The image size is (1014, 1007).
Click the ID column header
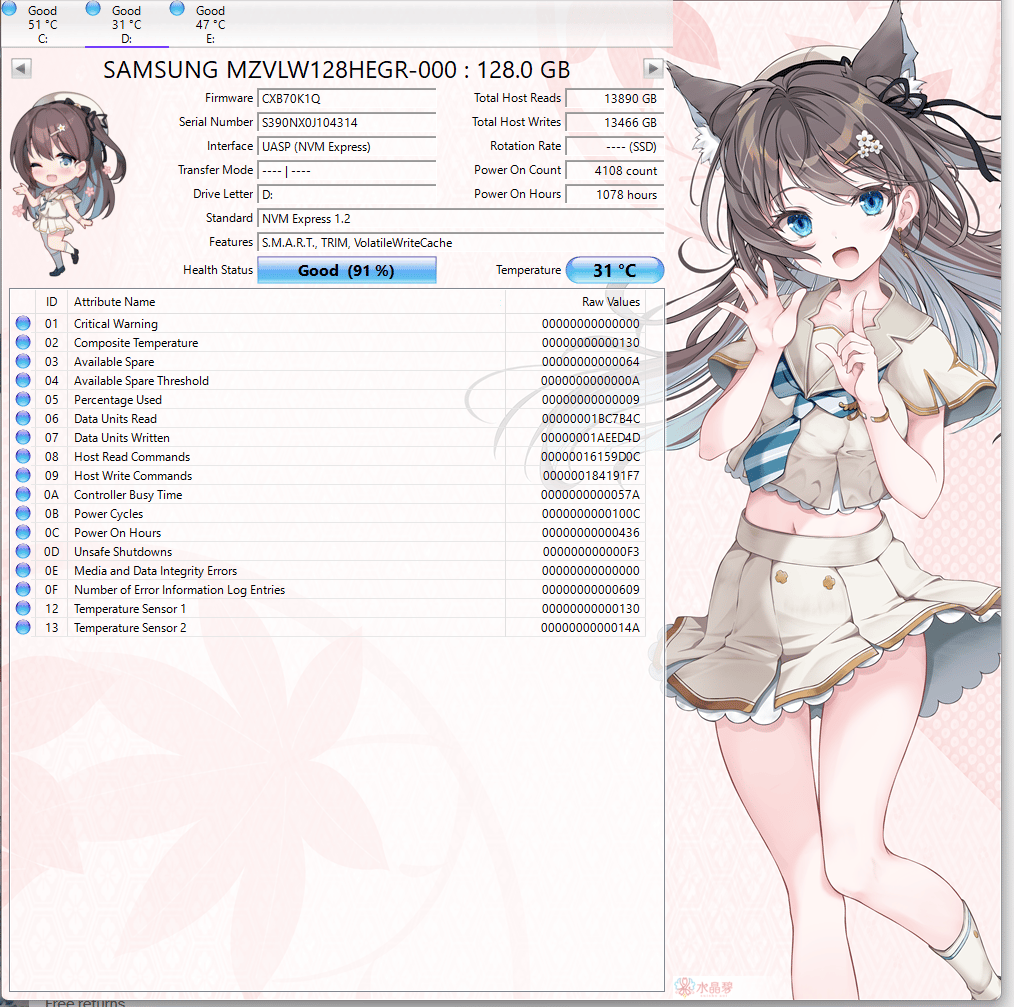(x=52, y=302)
